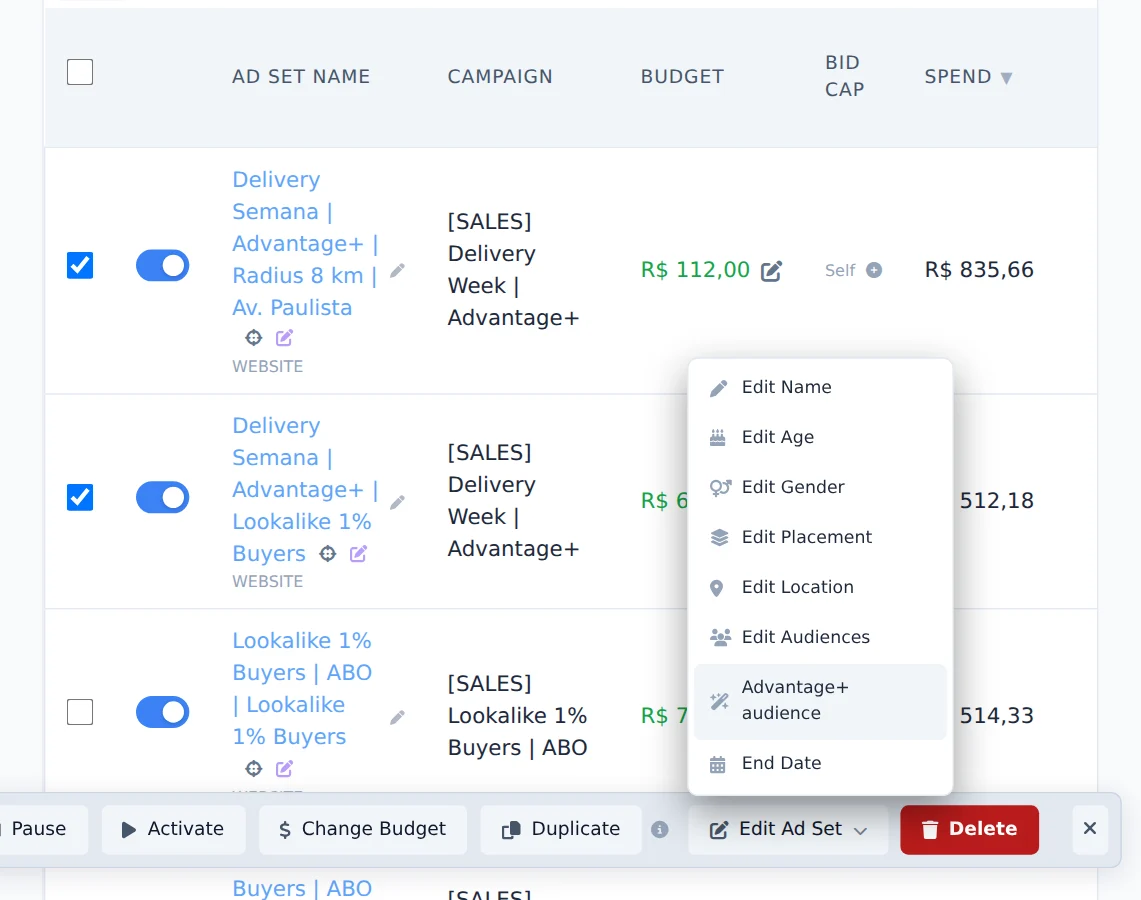Click pencil icon next to Lookalike 1% Buyers ABO
This screenshot has height=900, width=1141.
[397, 717]
